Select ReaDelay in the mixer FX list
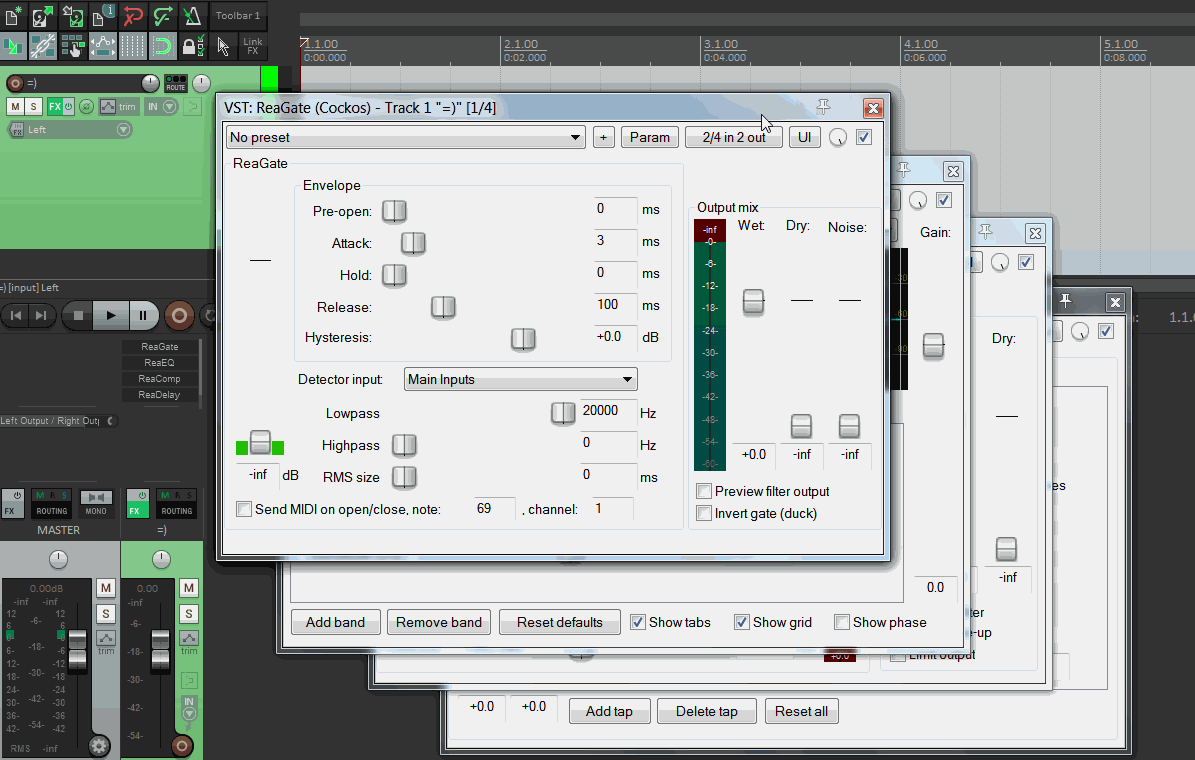This screenshot has width=1195, height=760. coord(159,394)
